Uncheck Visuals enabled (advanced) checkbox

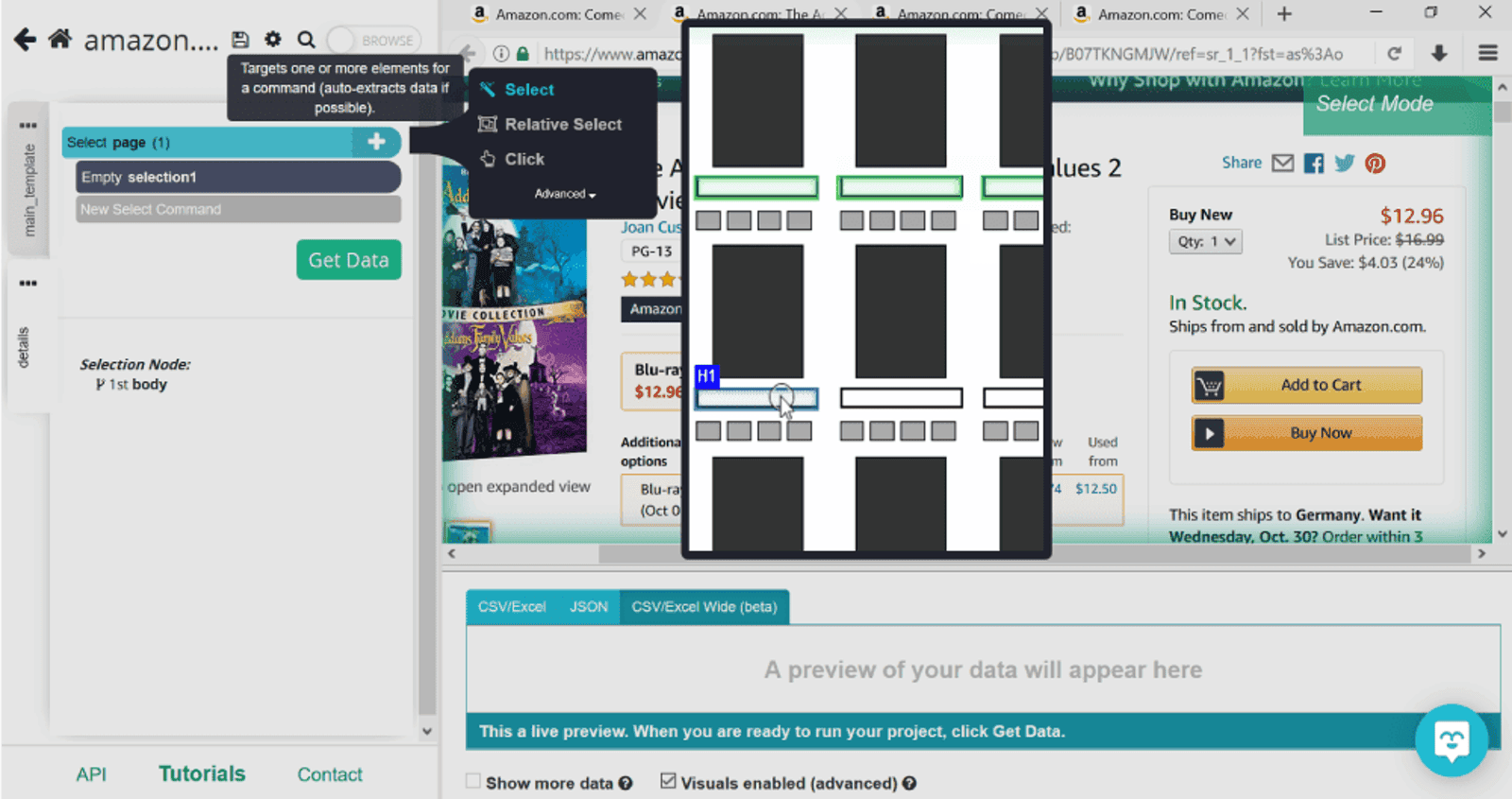[668, 781]
